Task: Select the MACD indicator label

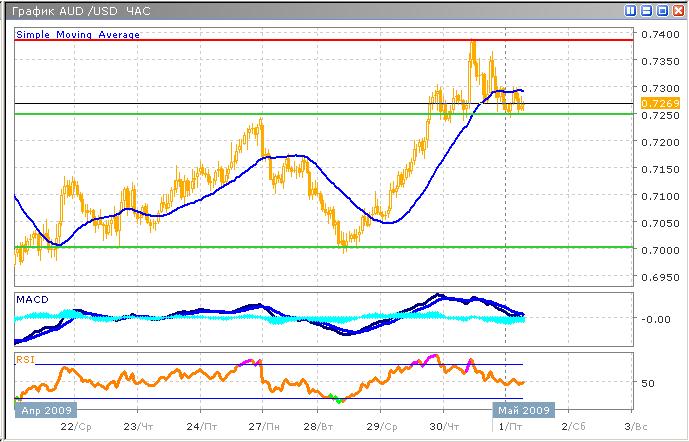Action: (x=32, y=299)
